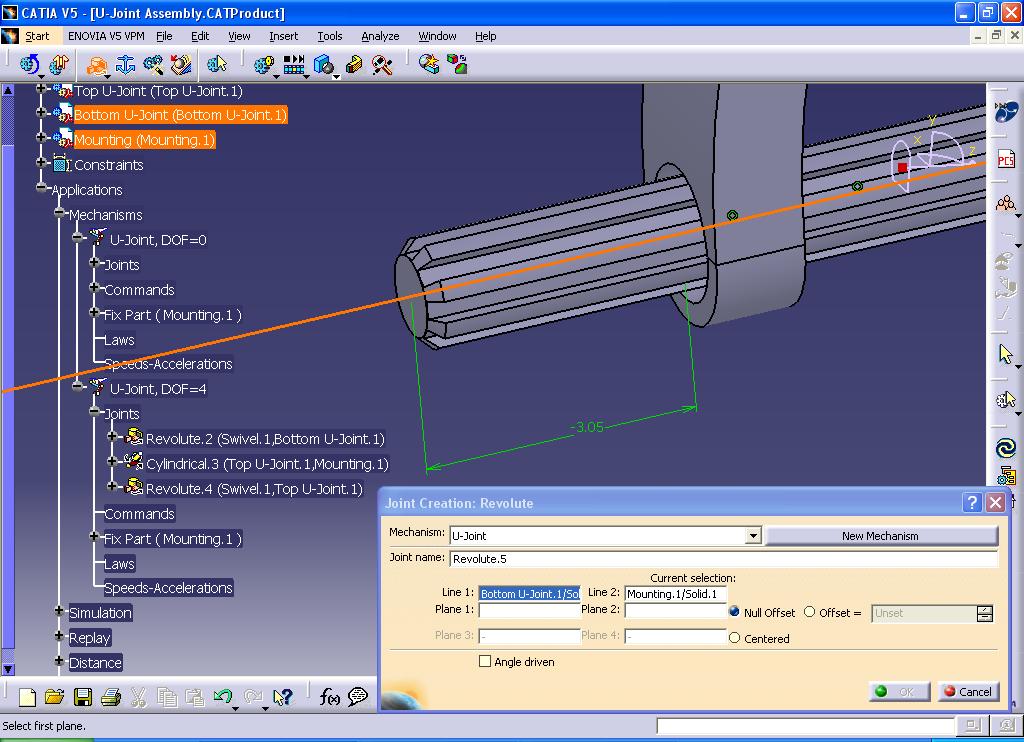The image size is (1024, 742).
Task: Select the Null Offset radio button
Action: coord(736,613)
